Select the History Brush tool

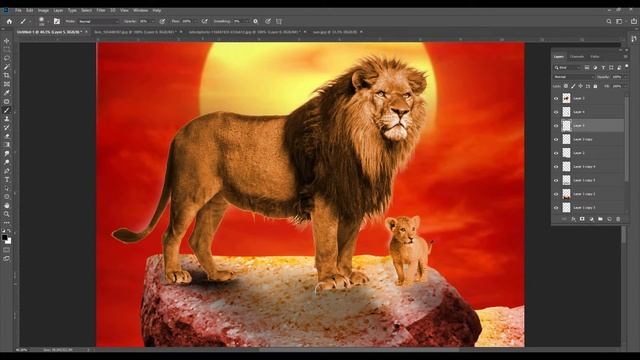coord(7,127)
